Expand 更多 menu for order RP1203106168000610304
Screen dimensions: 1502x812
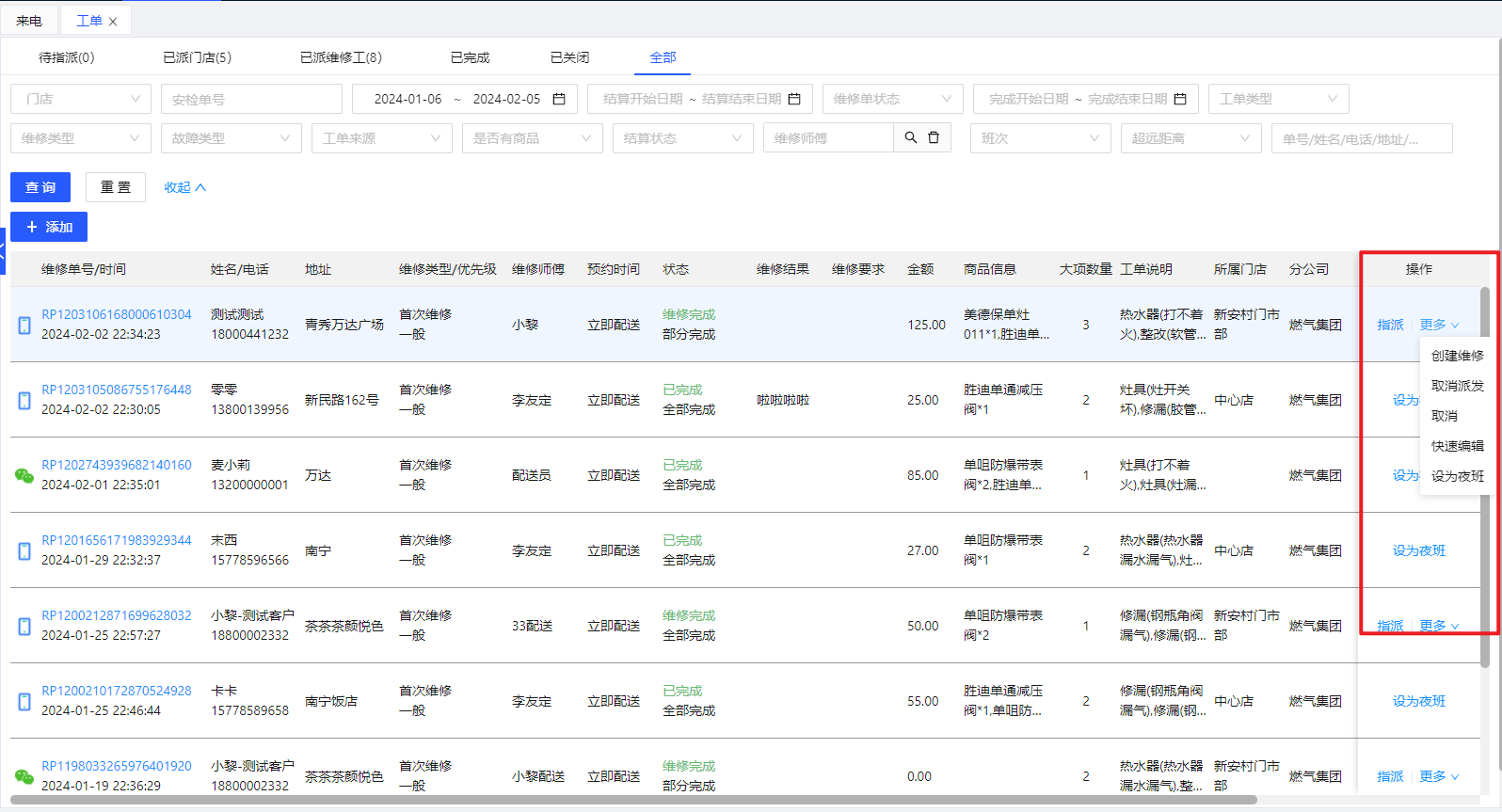tap(1439, 325)
